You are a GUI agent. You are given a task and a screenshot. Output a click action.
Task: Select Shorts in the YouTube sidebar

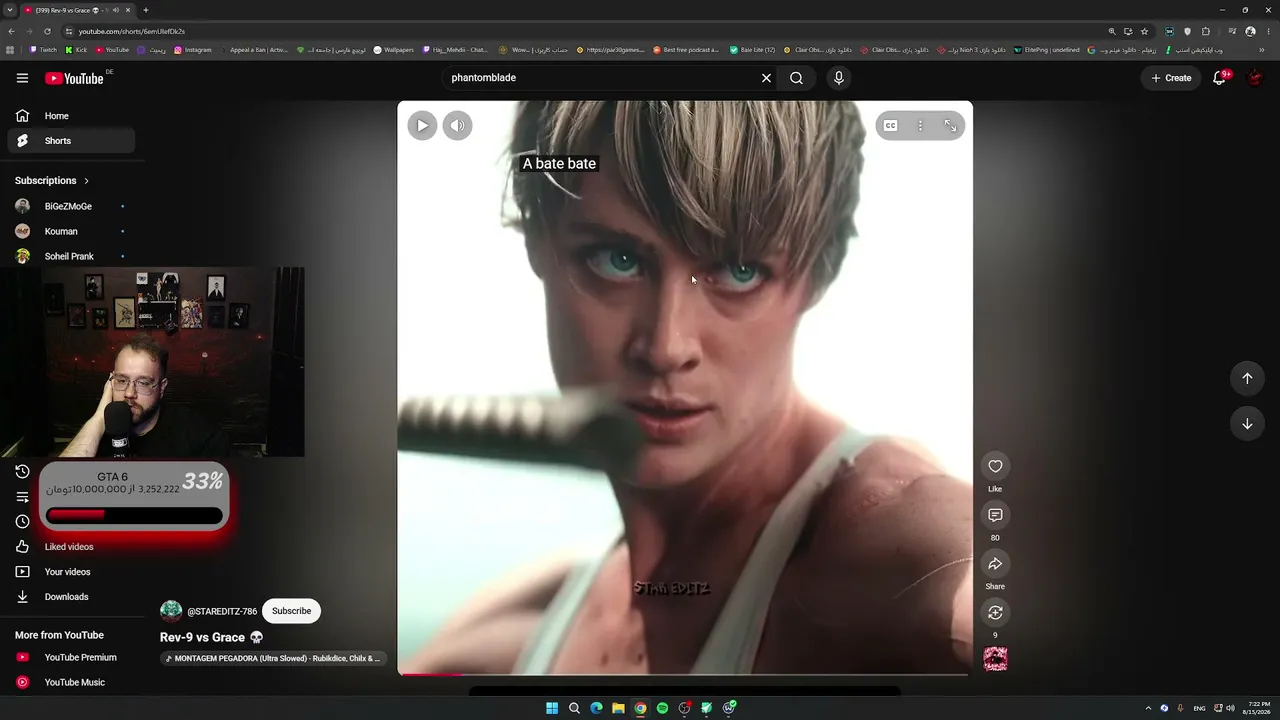pos(70,141)
